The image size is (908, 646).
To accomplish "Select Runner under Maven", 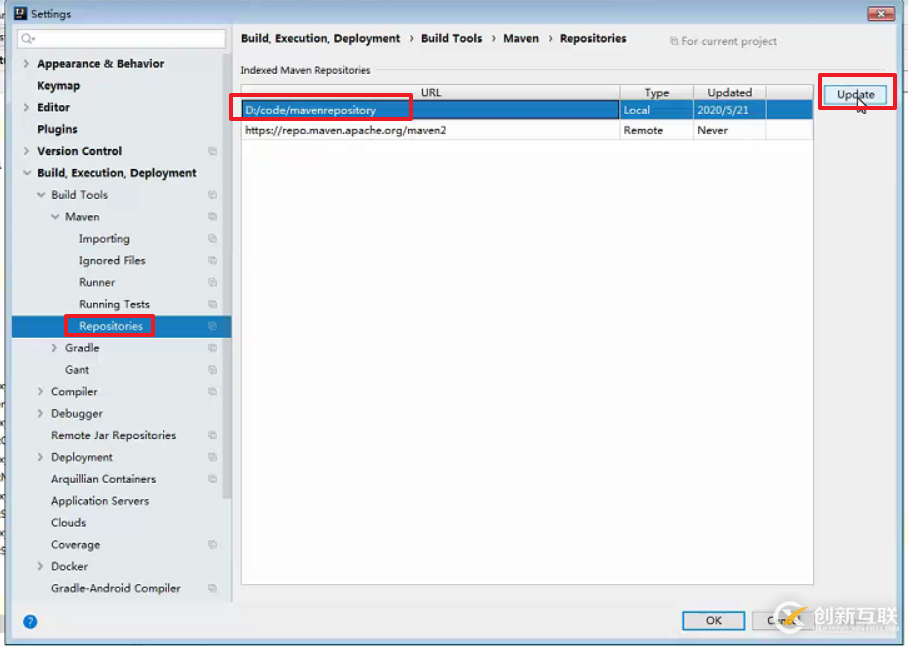I will click(97, 282).
